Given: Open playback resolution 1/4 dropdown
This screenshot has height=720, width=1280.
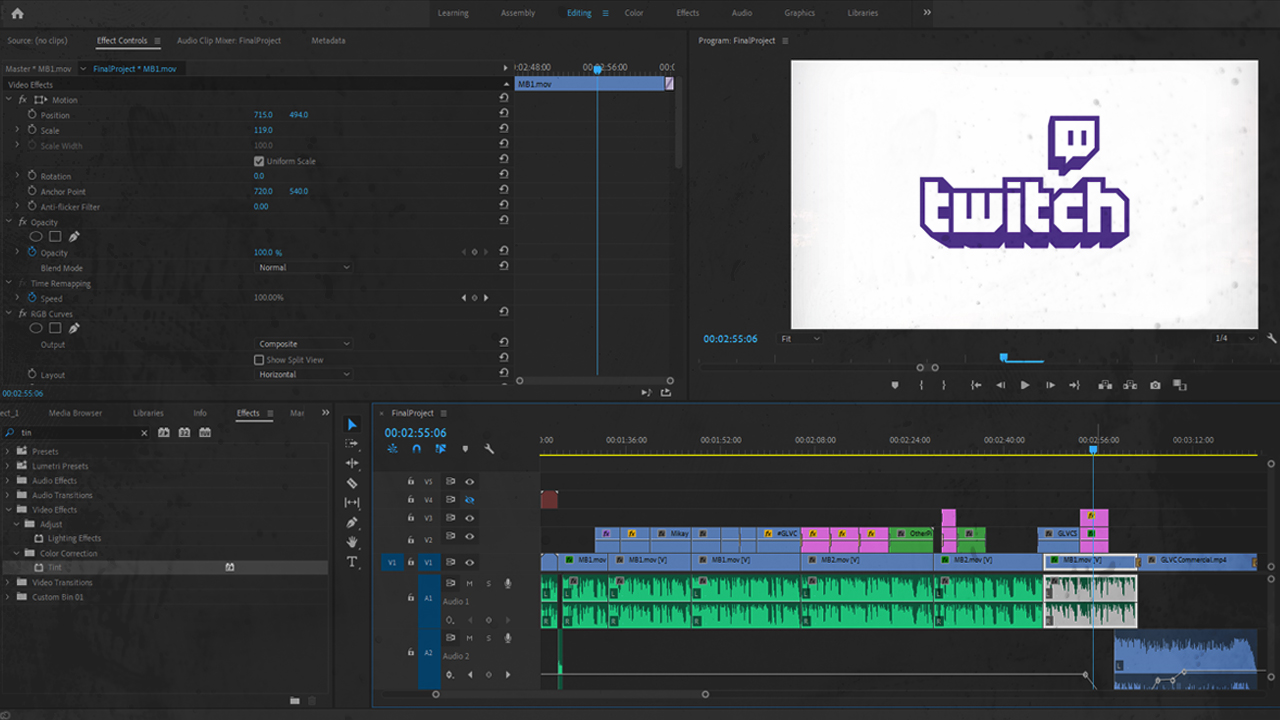Looking at the screenshot, I should point(1234,338).
